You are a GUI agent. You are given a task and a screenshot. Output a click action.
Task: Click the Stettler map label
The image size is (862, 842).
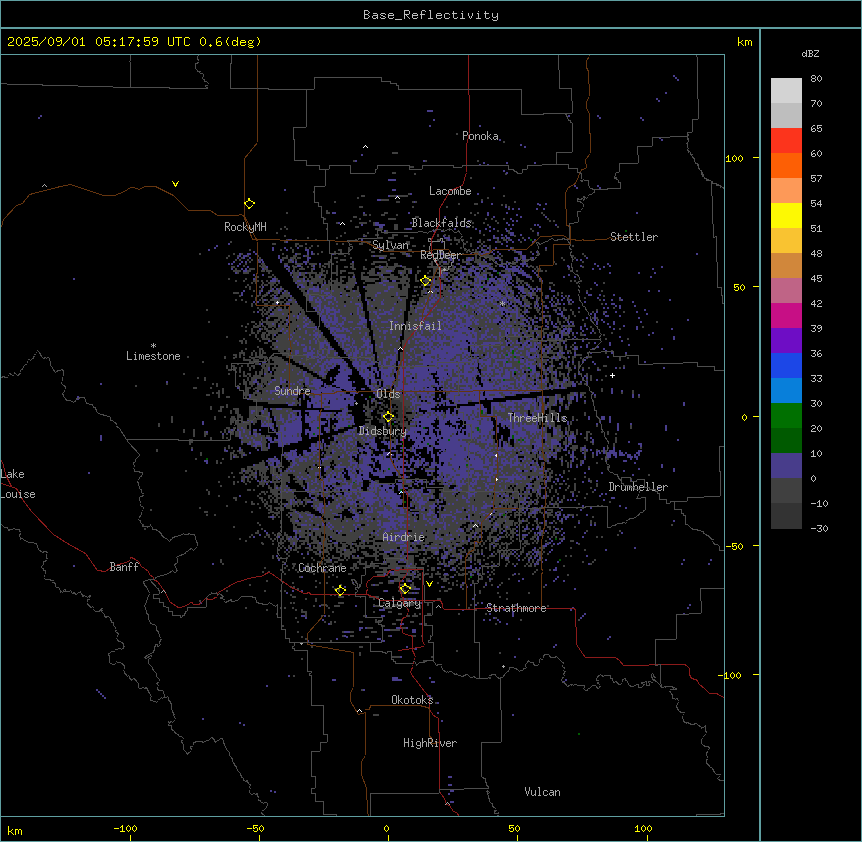coord(634,237)
